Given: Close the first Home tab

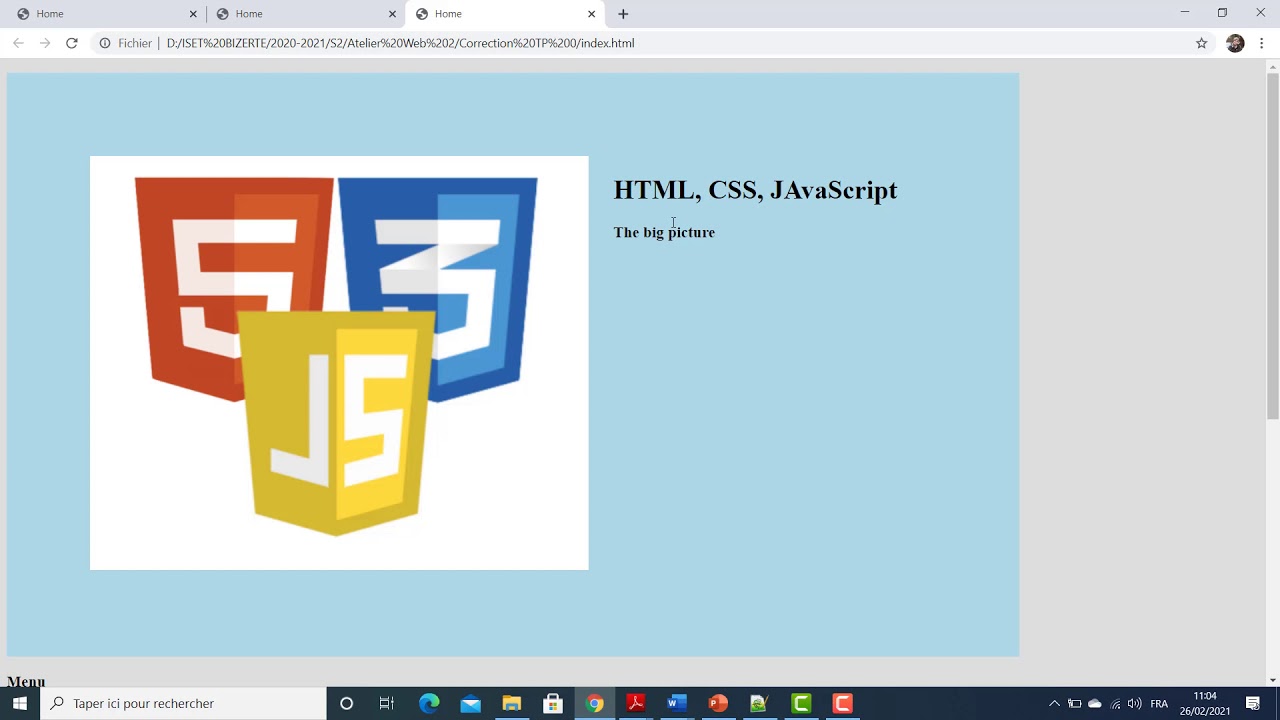Looking at the screenshot, I should 193,14.
